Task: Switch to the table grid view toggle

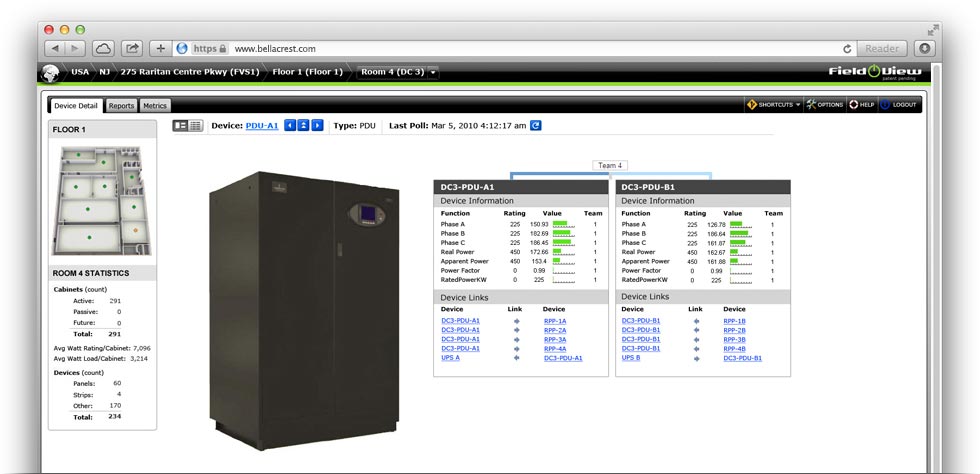Action: pyautogui.click(x=196, y=126)
